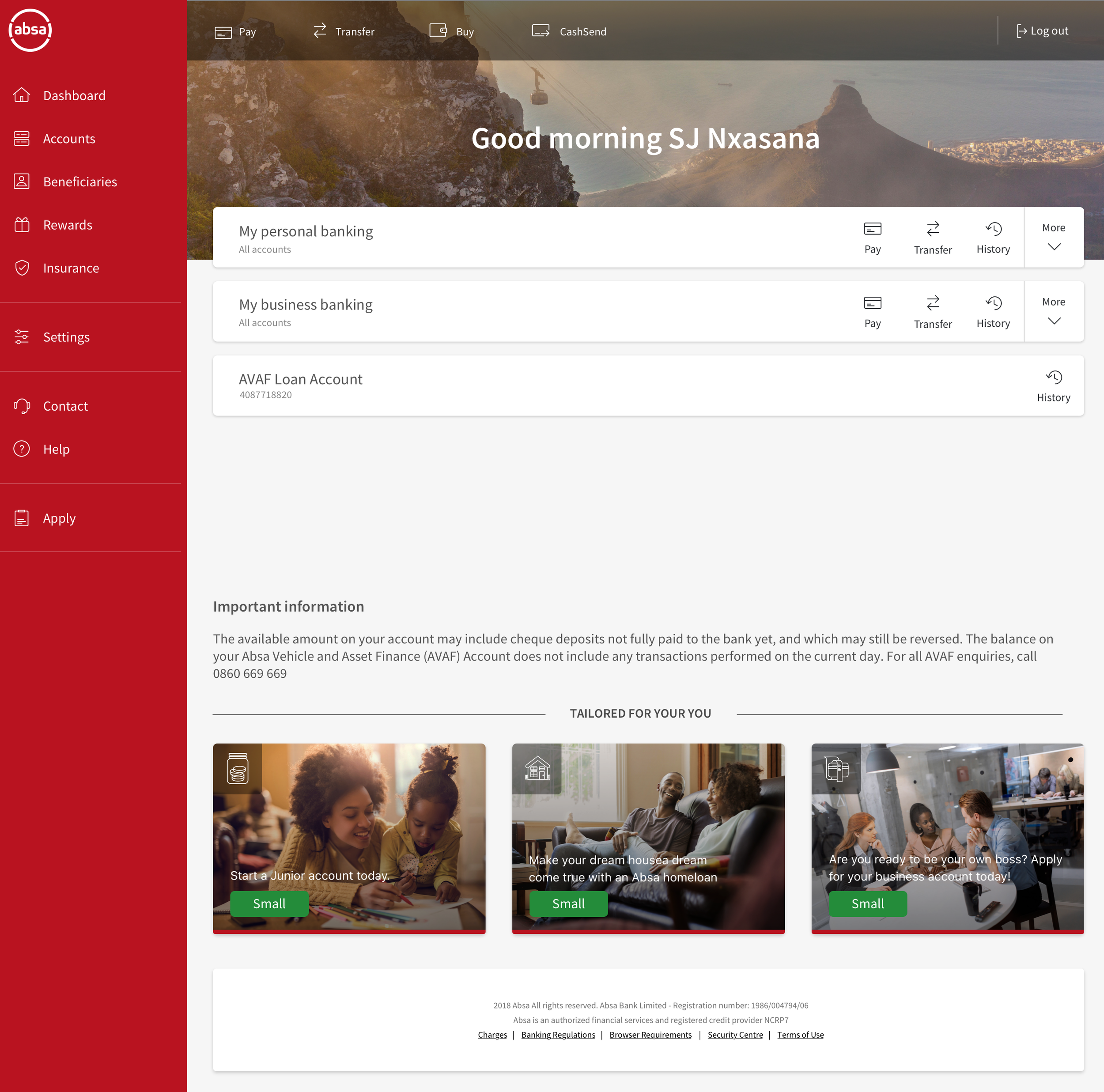Click the Important information heading
The height and width of the screenshot is (1092, 1104).
(x=288, y=606)
